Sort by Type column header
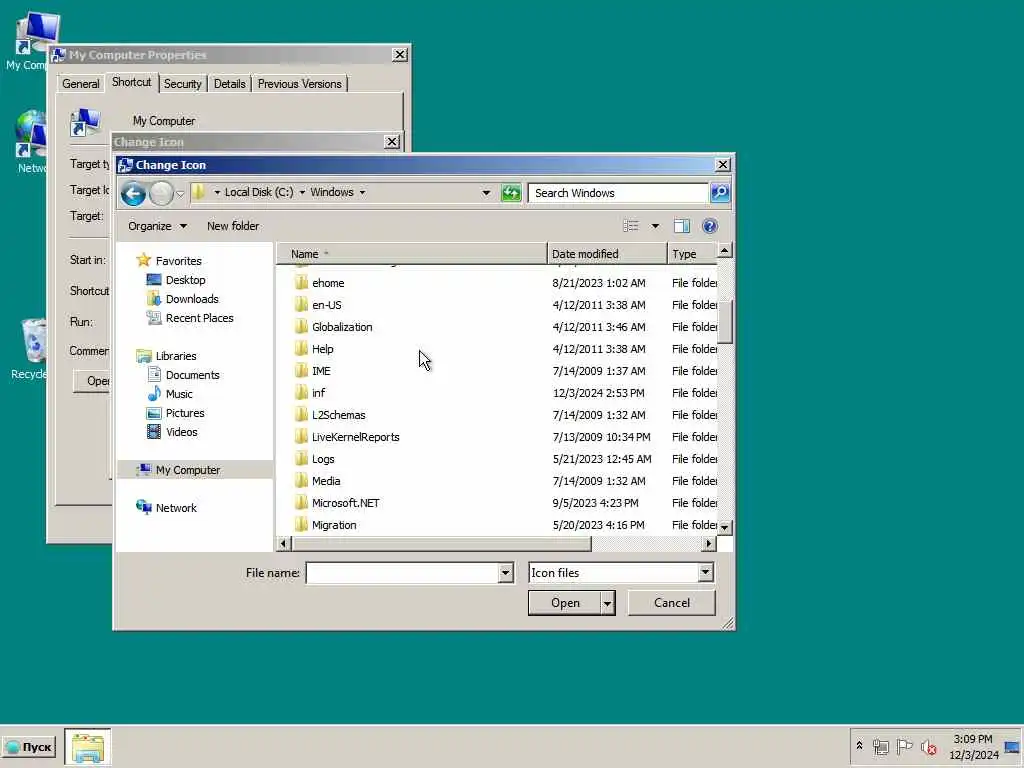 click(692, 253)
